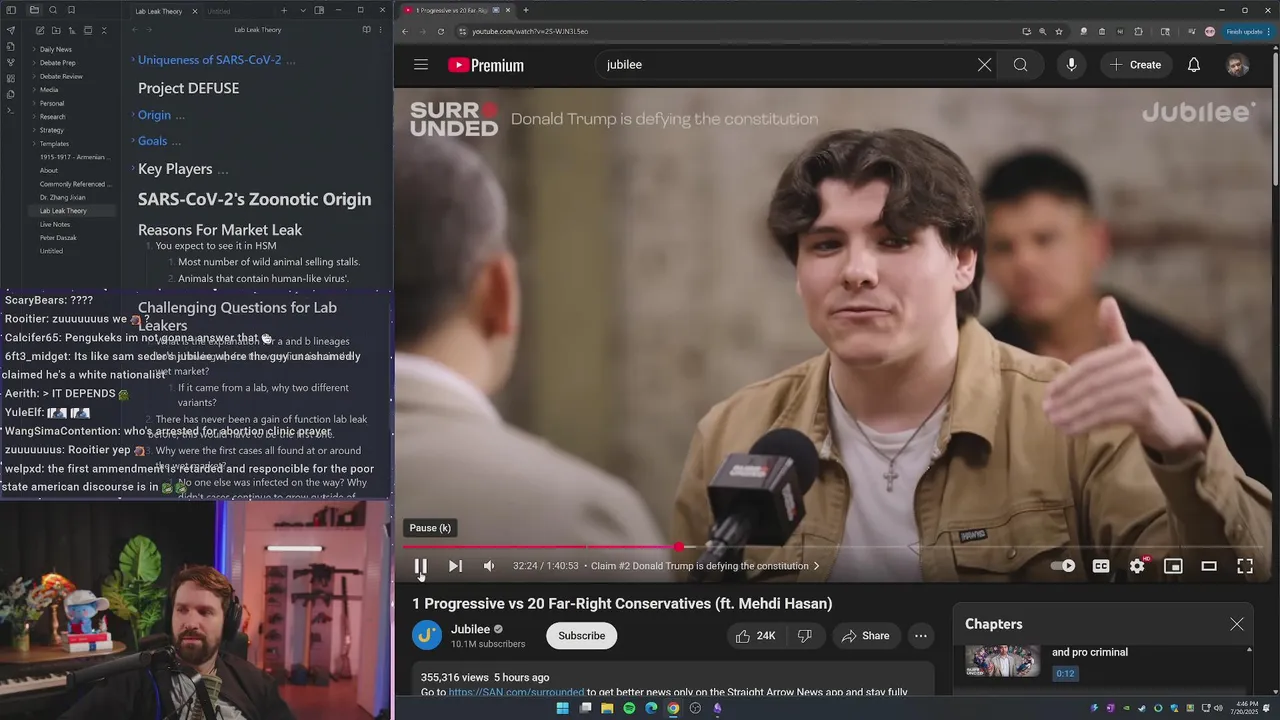Image resolution: width=1280 pixels, height=720 pixels.
Task: Enable miniplayer mode
Action: pos(1173,566)
